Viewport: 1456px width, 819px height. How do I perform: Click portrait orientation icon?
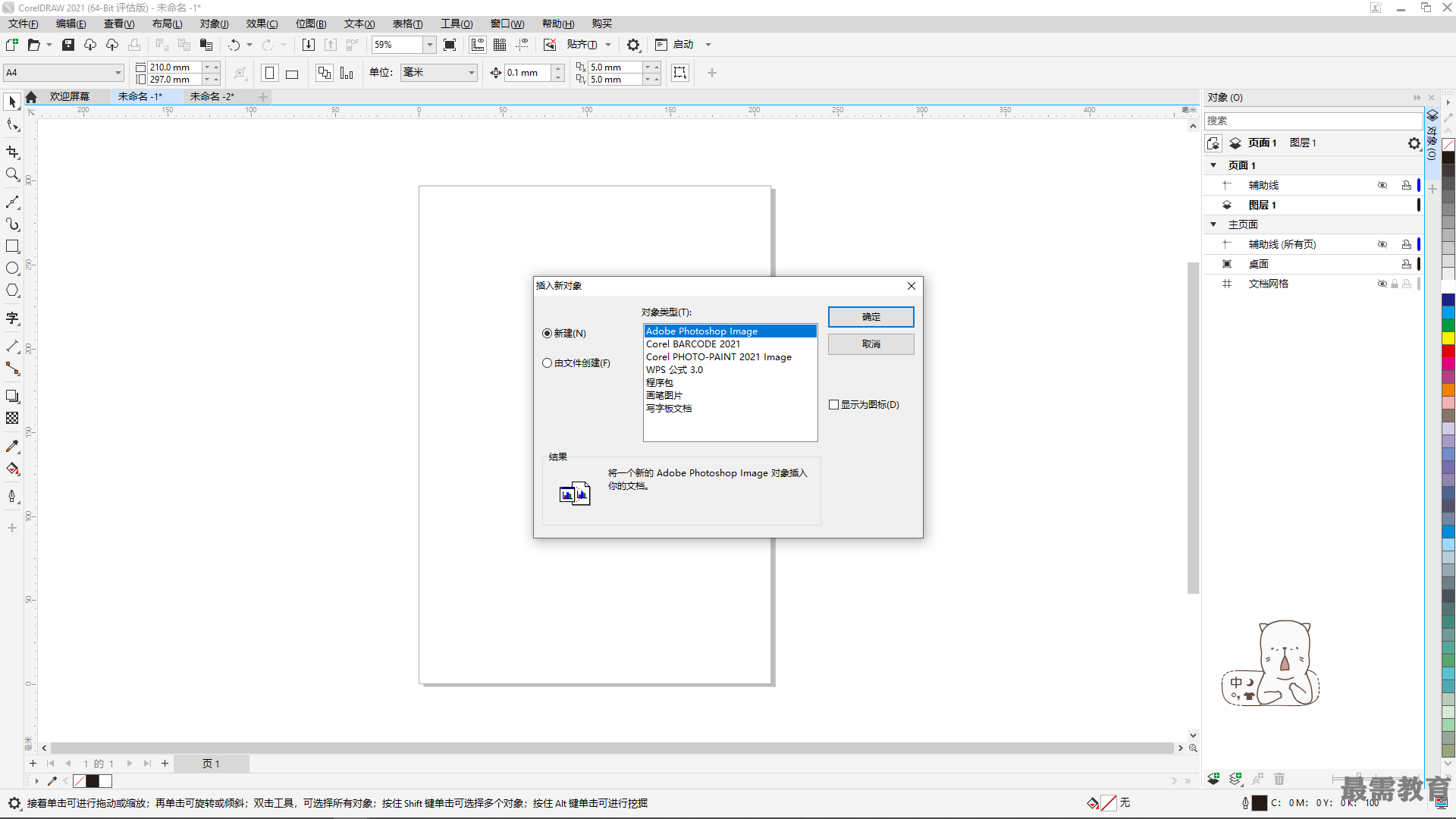[x=269, y=73]
